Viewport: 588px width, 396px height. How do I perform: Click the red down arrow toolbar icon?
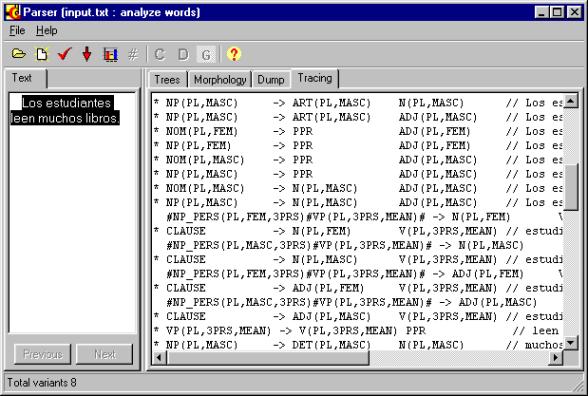pyautogui.click(x=87, y=54)
